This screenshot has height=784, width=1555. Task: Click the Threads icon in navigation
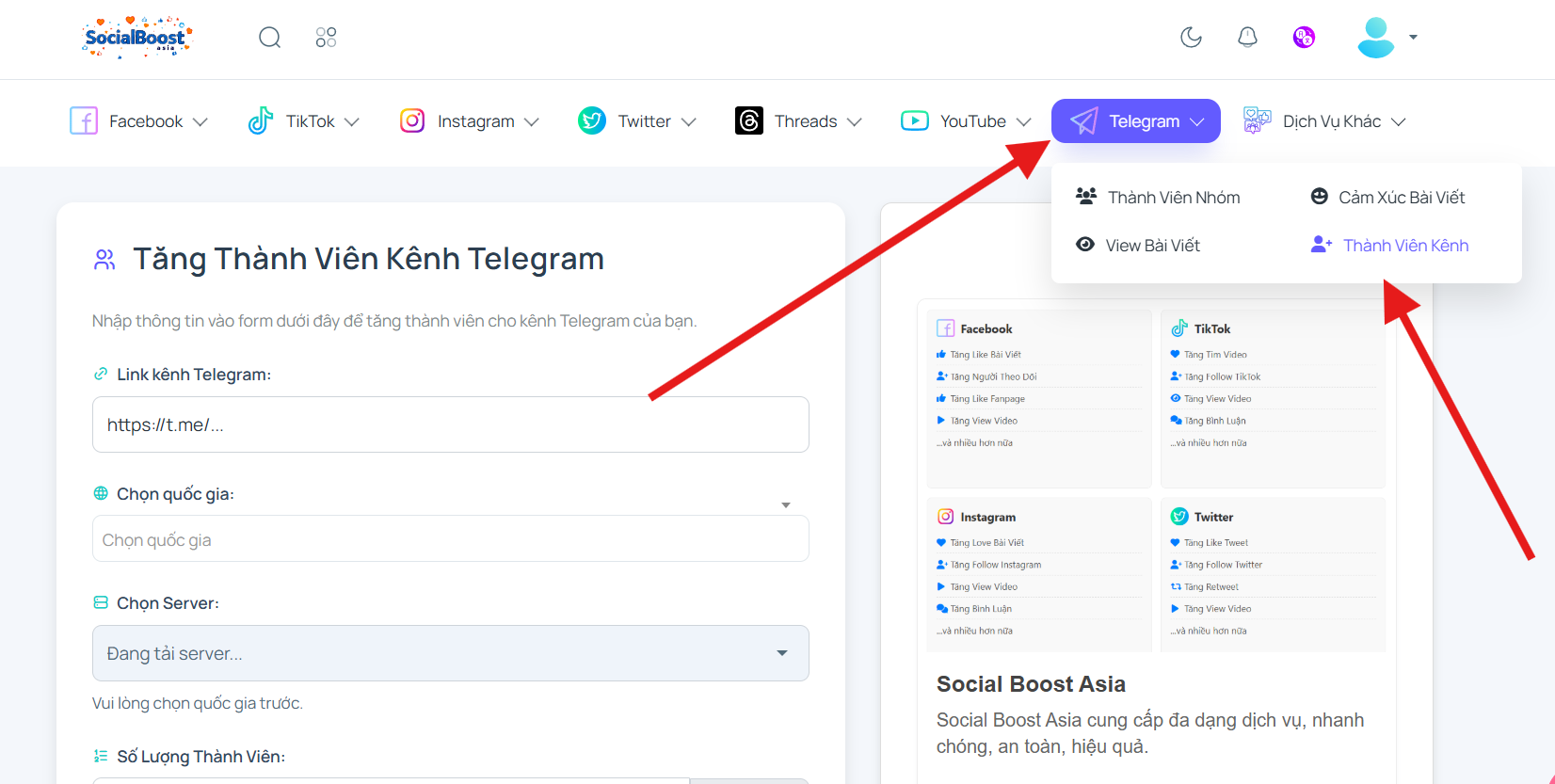coord(749,120)
